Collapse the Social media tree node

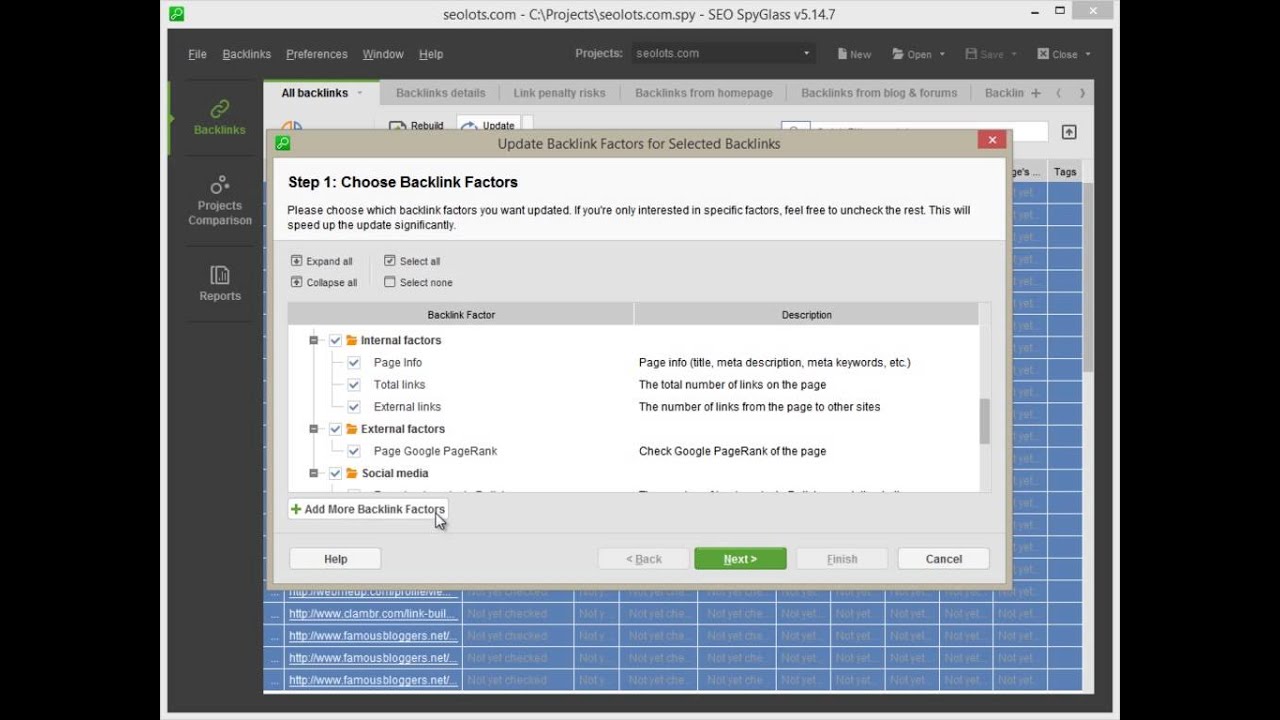point(313,473)
